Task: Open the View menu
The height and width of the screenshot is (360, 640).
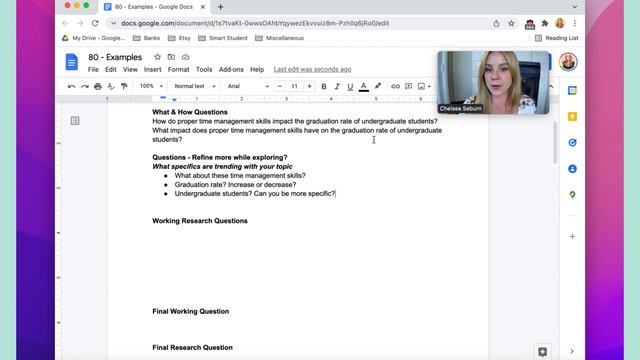Action: pos(130,69)
